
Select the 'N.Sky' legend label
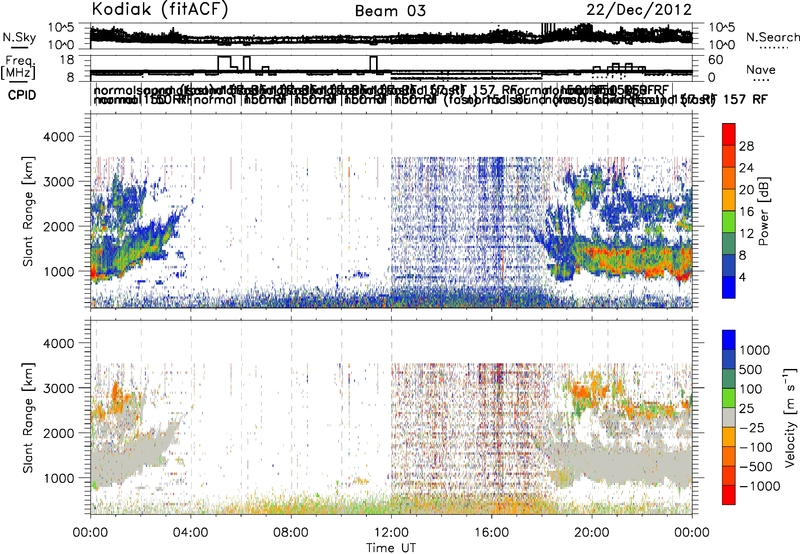19,37
